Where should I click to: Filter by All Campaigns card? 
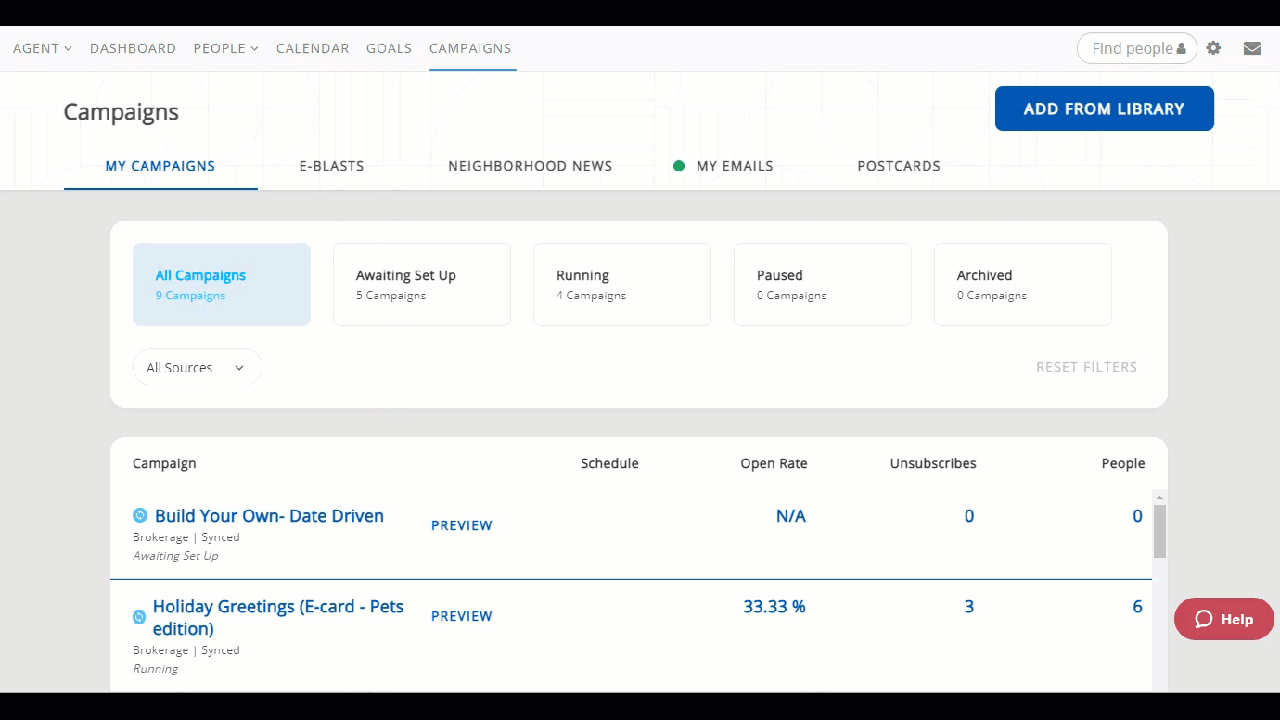click(222, 285)
